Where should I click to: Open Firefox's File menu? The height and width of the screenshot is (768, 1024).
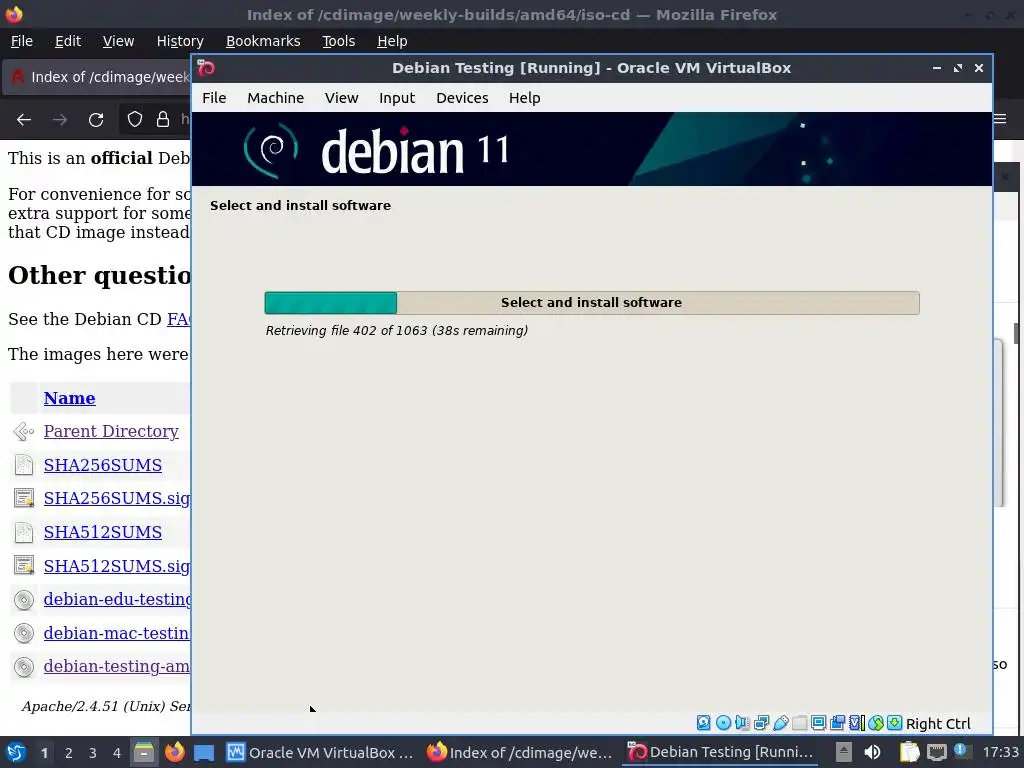[x=22, y=41]
